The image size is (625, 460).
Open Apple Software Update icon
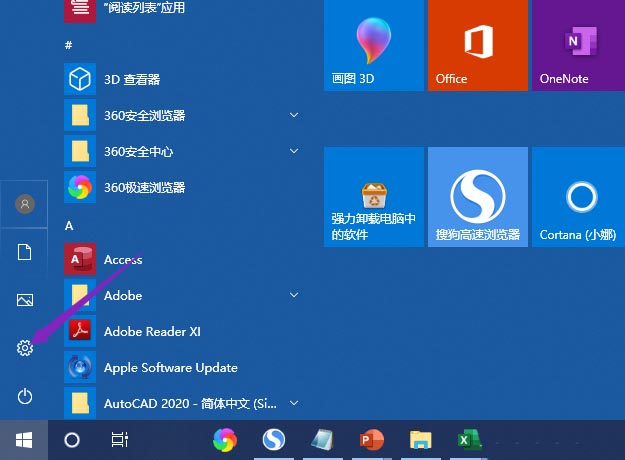coord(80,367)
